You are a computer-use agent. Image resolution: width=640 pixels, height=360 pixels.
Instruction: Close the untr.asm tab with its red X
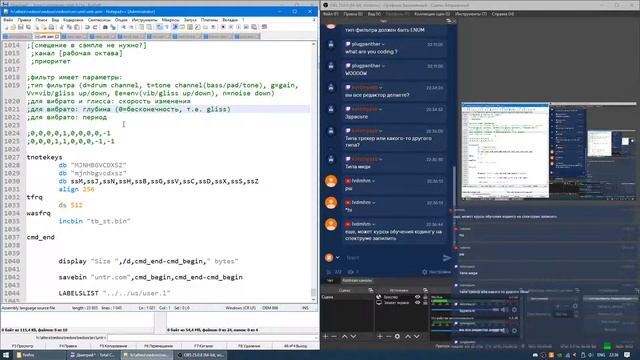click(x=57, y=36)
